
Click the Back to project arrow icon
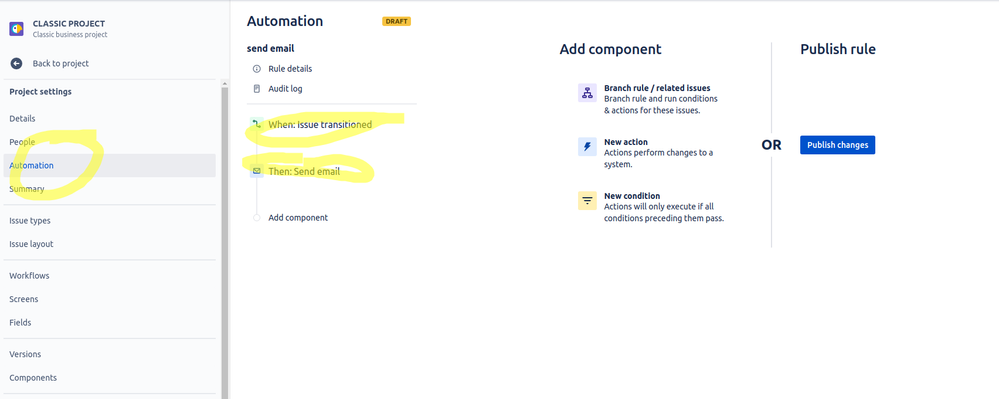[x=17, y=64]
